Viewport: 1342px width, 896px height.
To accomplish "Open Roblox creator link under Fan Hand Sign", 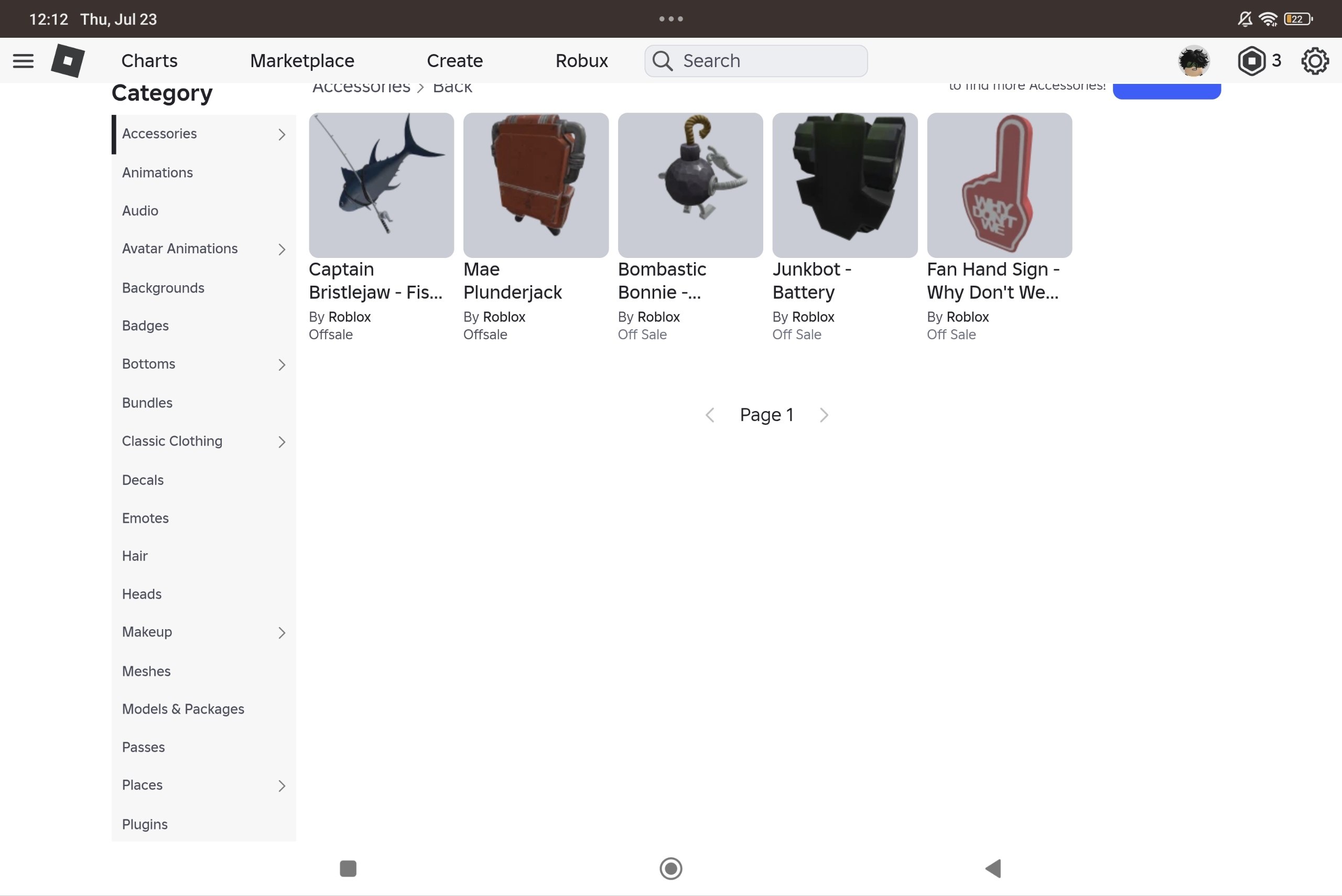I will (968, 317).
